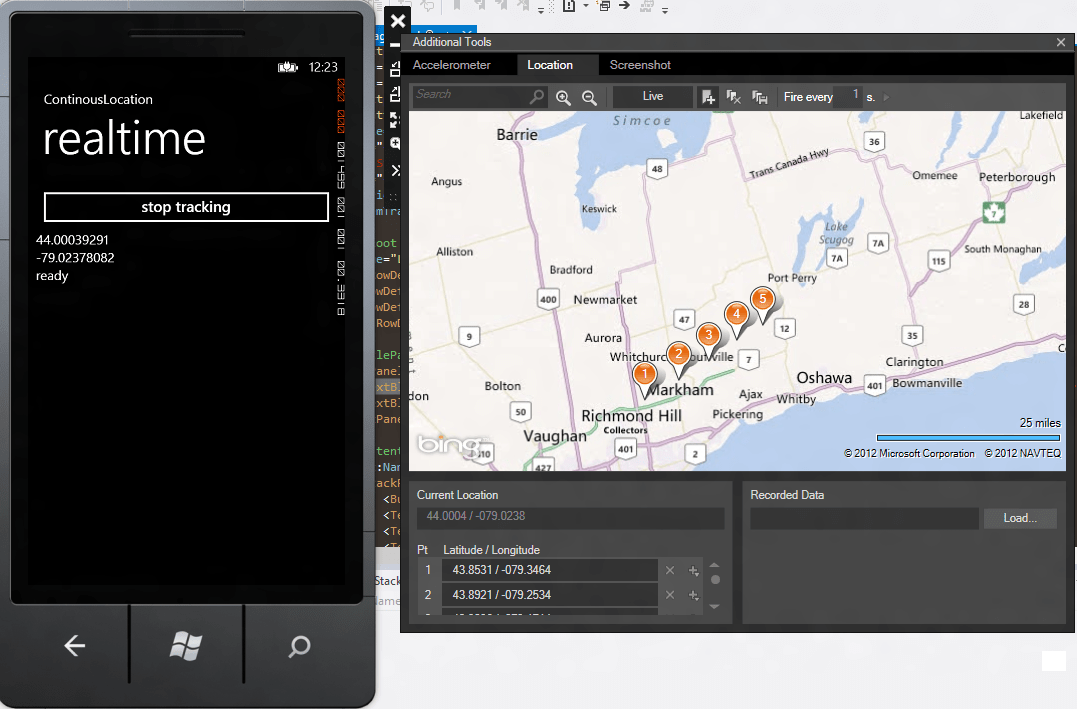Click the Newmarket label on map

[x=605, y=300]
